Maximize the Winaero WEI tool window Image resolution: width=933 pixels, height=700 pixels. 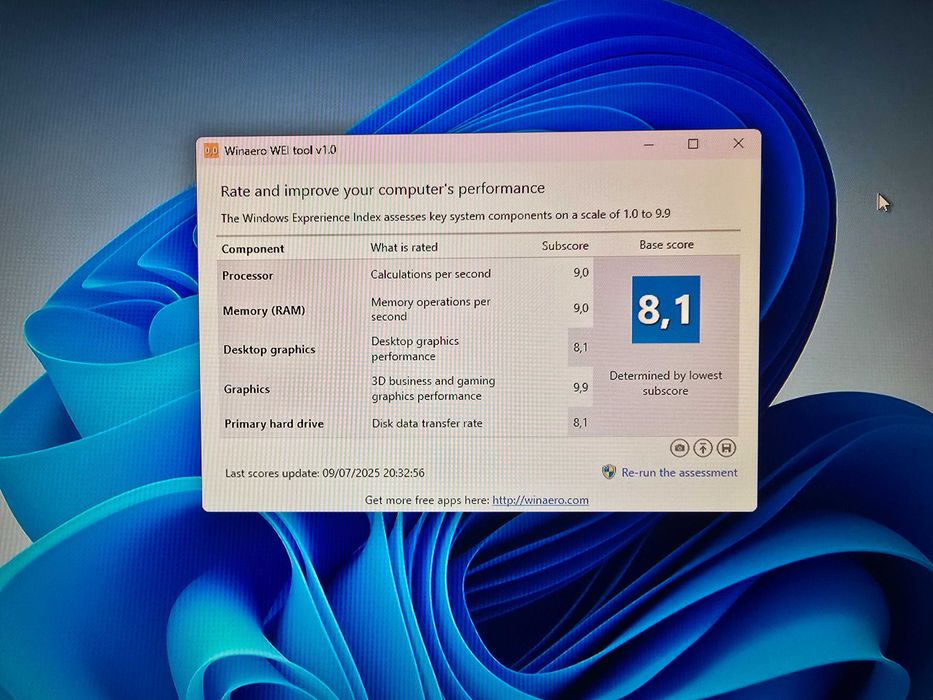pyautogui.click(x=693, y=144)
